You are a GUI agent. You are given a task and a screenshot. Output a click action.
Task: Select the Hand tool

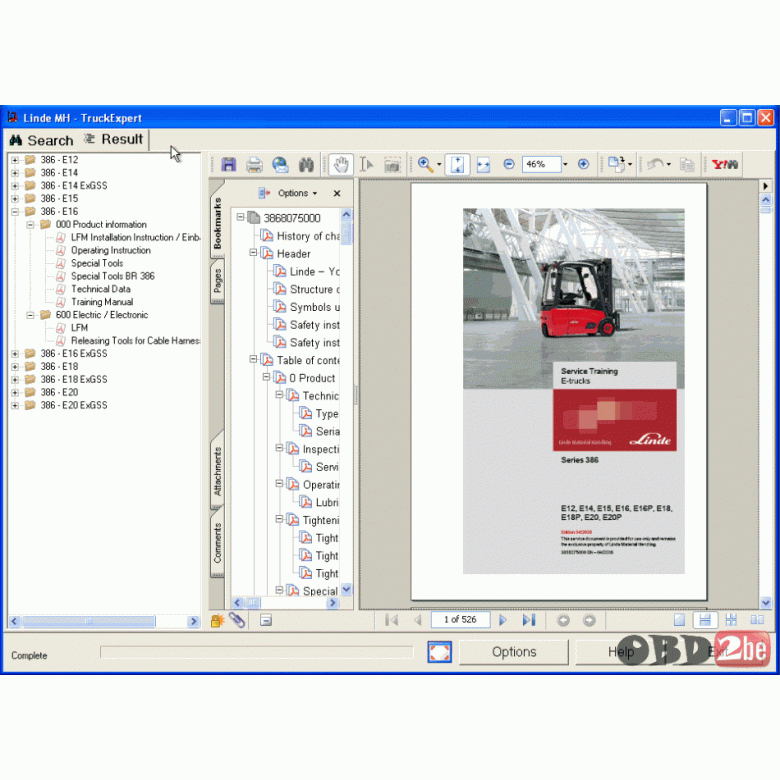click(x=341, y=165)
